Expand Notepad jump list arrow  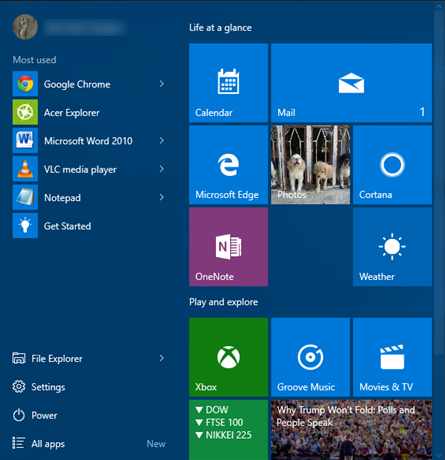(162, 197)
